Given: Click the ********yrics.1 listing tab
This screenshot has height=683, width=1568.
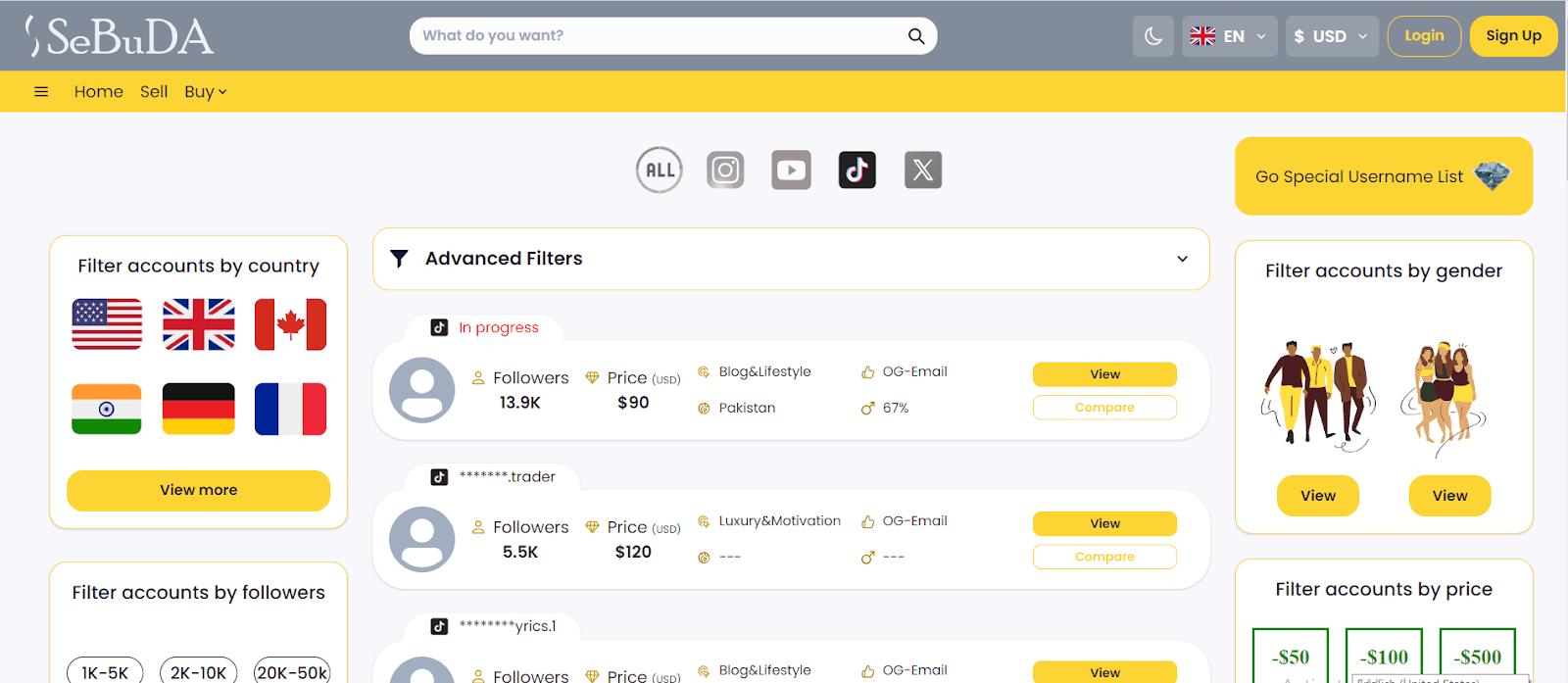Looking at the screenshot, I should pyautogui.click(x=492, y=626).
